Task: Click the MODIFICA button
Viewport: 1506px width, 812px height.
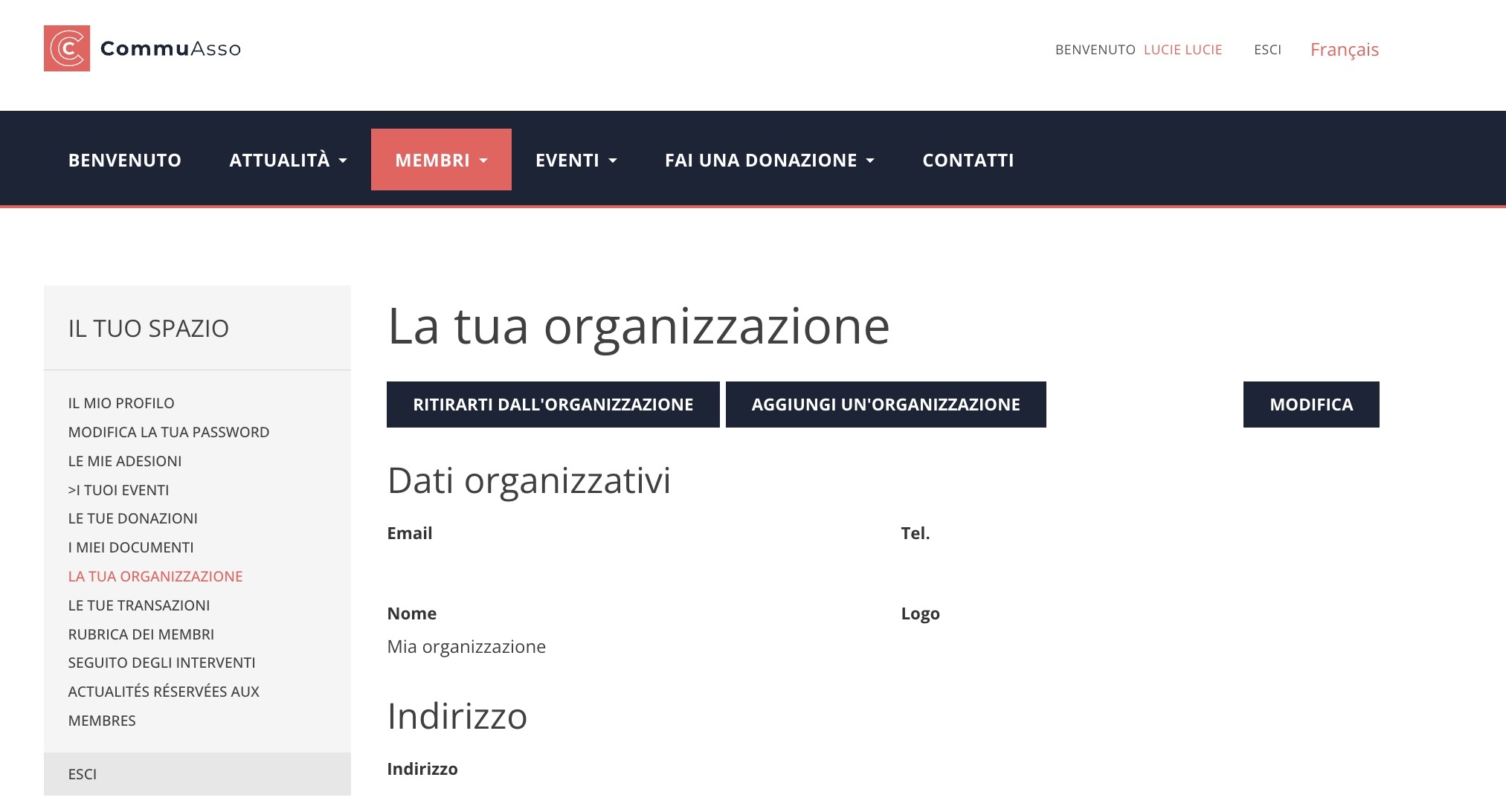Action: click(1310, 404)
